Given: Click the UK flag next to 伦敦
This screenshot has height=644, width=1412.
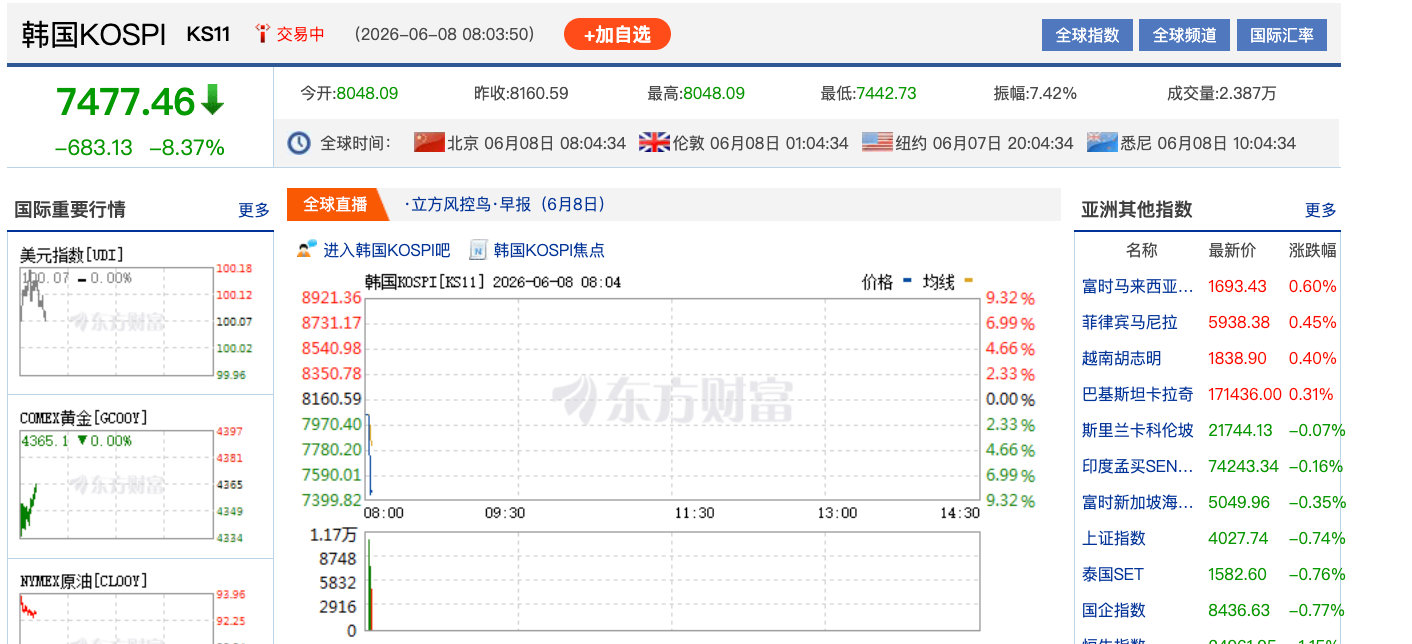Looking at the screenshot, I should [654, 142].
